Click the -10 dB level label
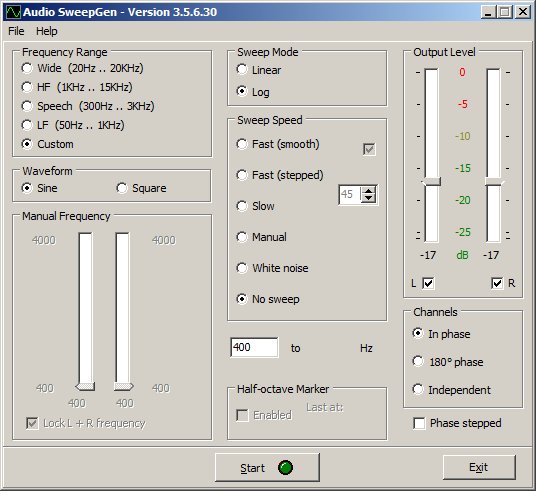This screenshot has height=491, width=536. tap(463, 136)
